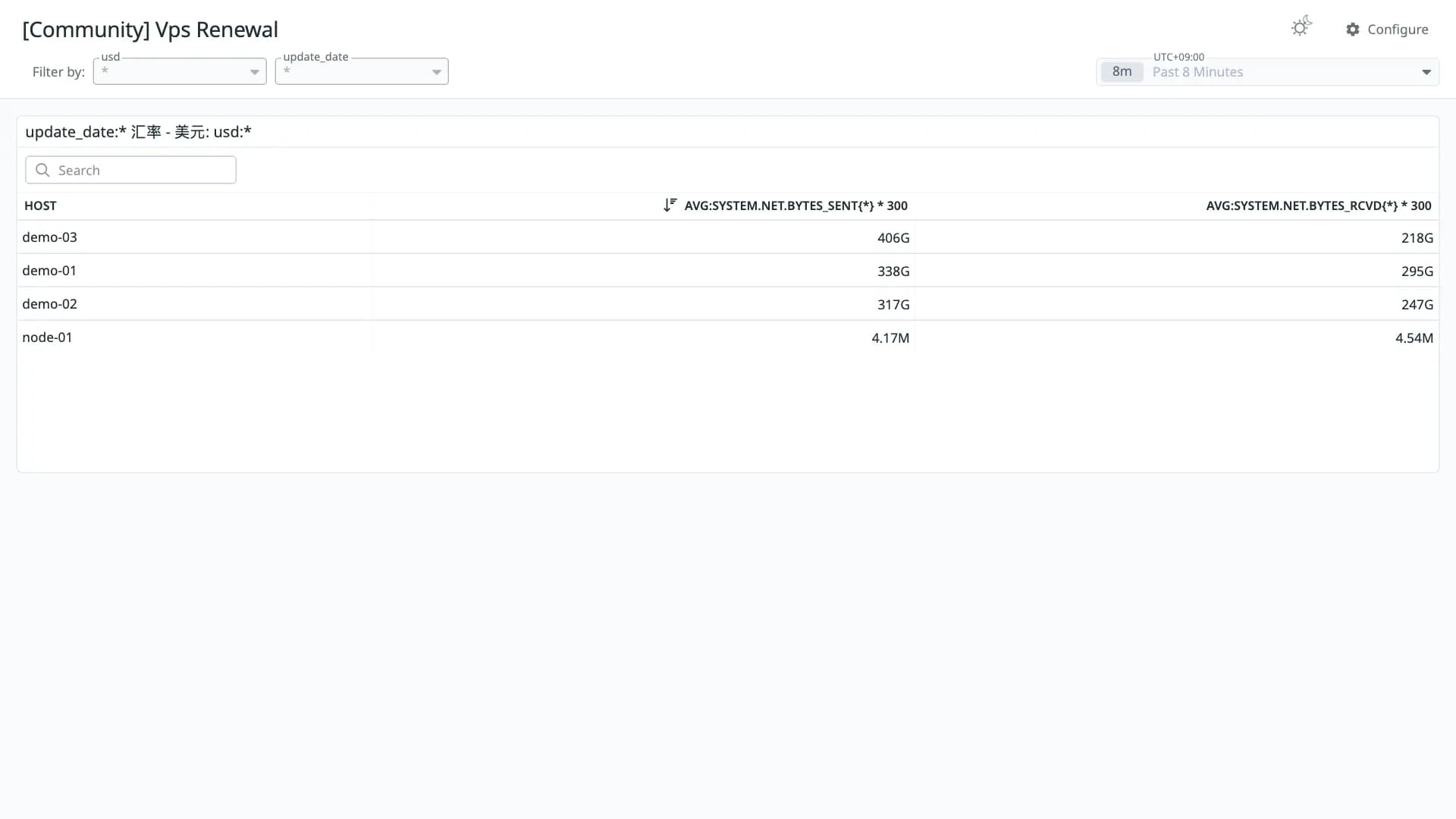Image resolution: width=1456 pixels, height=819 pixels.
Task: Select the node-01 host row
Action: (x=727, y=337)
